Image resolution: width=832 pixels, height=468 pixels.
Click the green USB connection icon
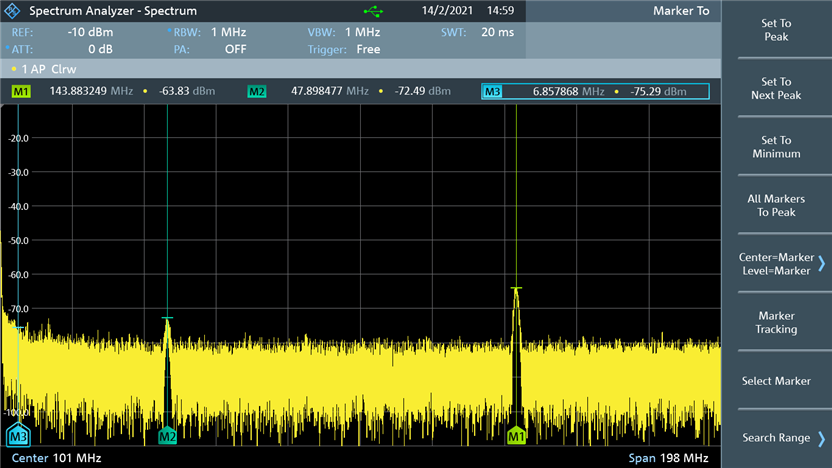373,11
